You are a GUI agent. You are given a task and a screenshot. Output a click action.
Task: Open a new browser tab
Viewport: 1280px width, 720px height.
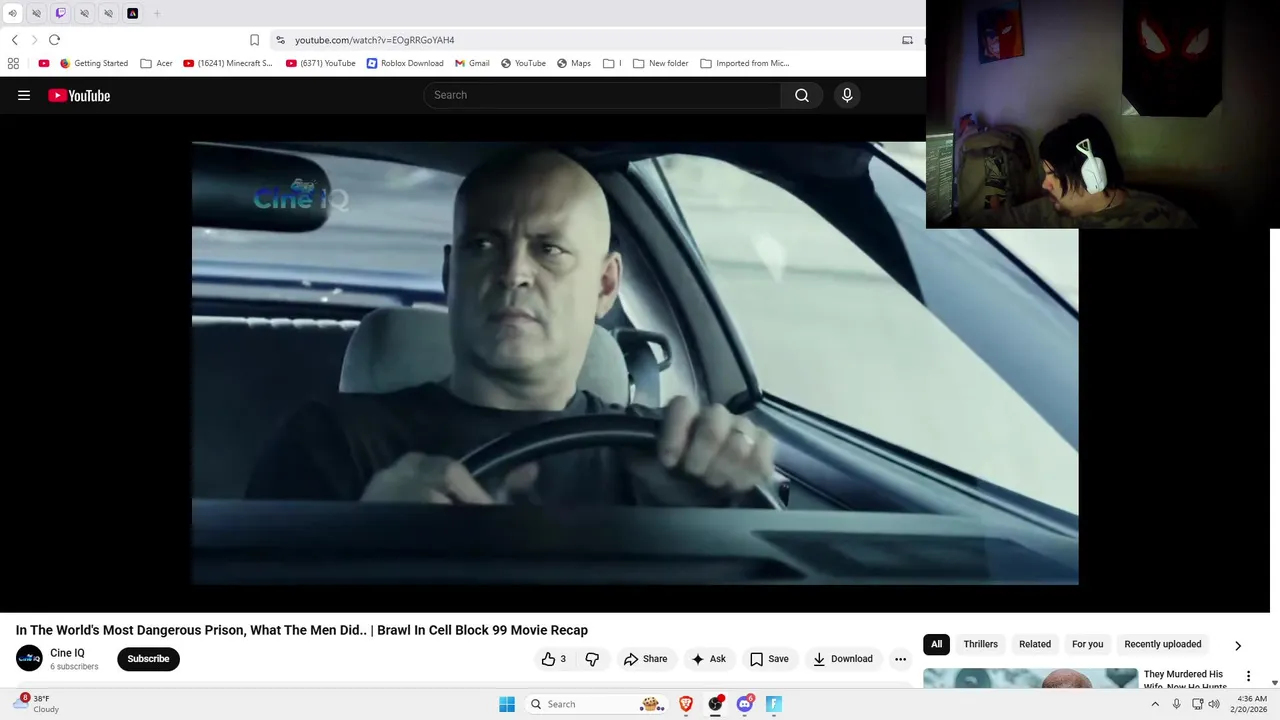coord(157,13)
